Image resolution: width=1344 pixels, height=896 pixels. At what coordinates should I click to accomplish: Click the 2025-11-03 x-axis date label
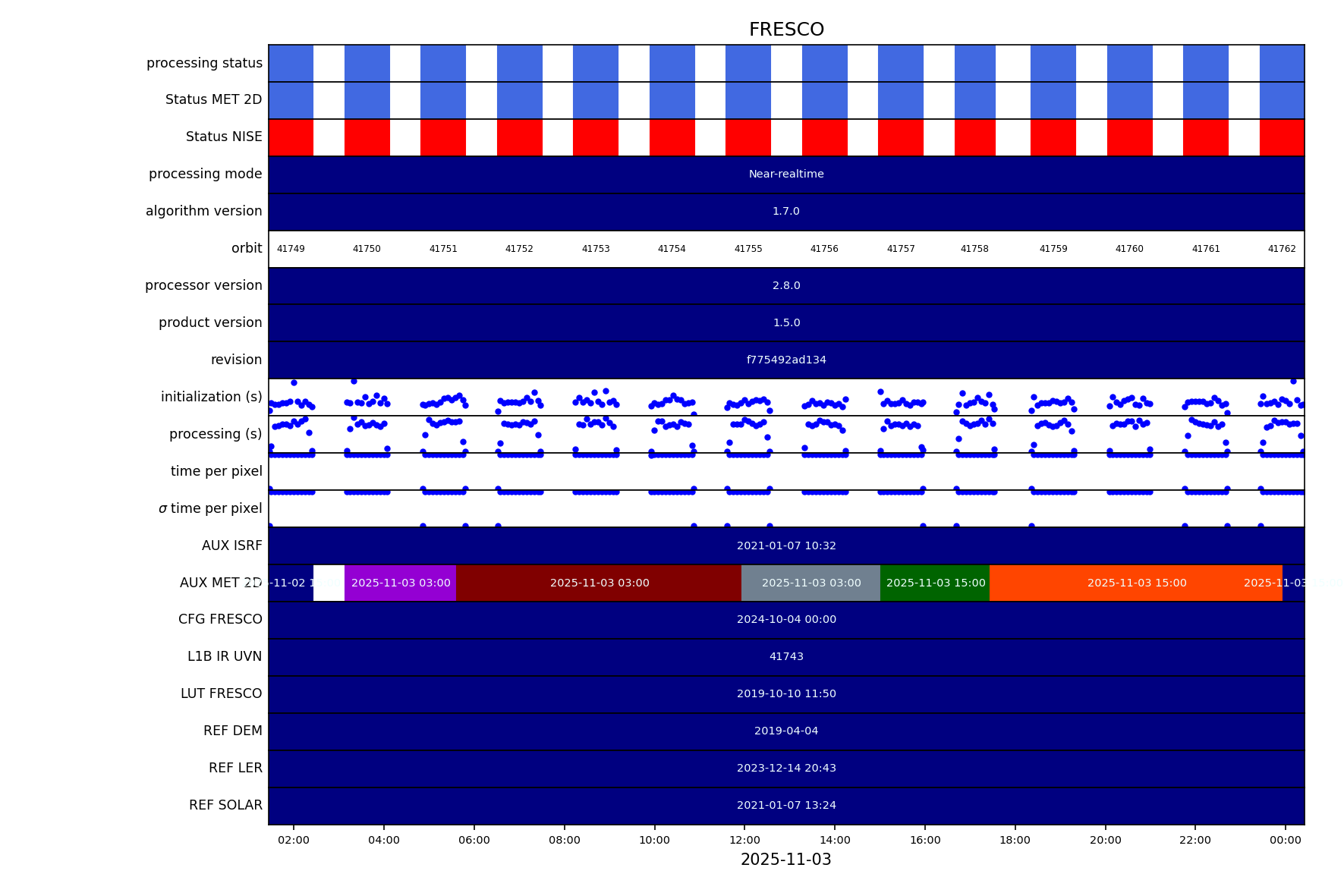786,860
